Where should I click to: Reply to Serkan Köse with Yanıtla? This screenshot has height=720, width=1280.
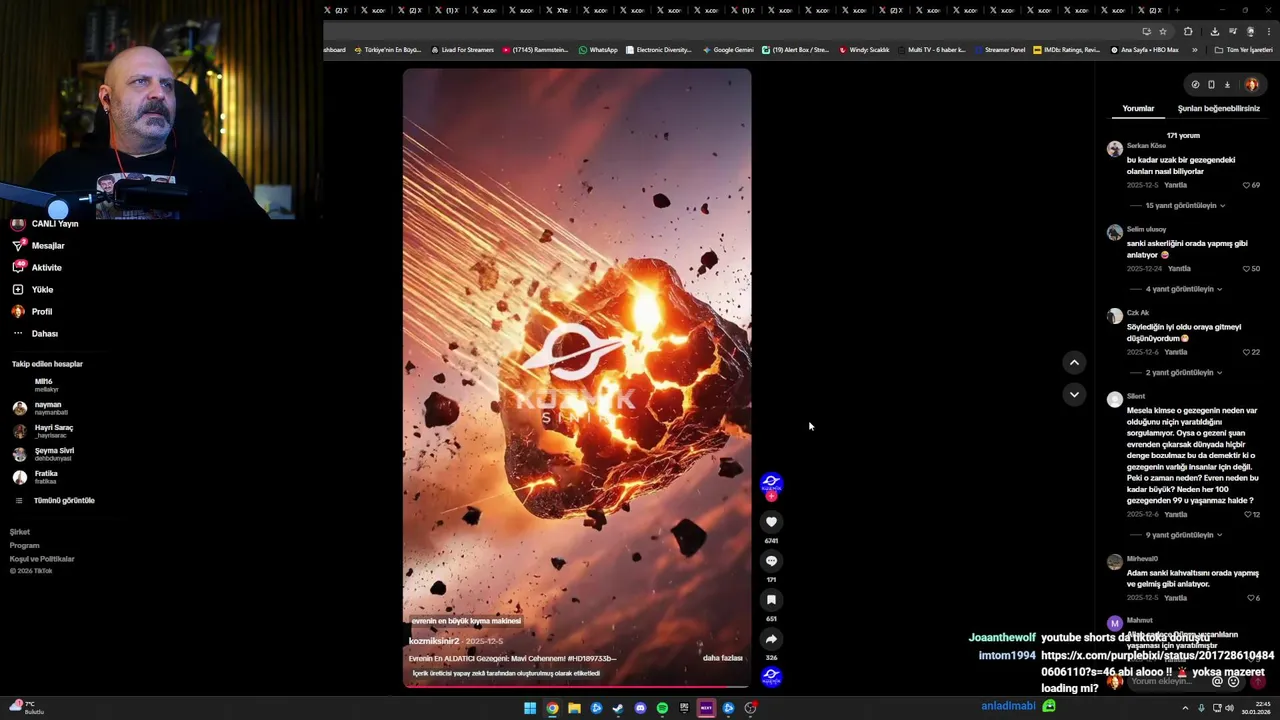[1175, 185]
